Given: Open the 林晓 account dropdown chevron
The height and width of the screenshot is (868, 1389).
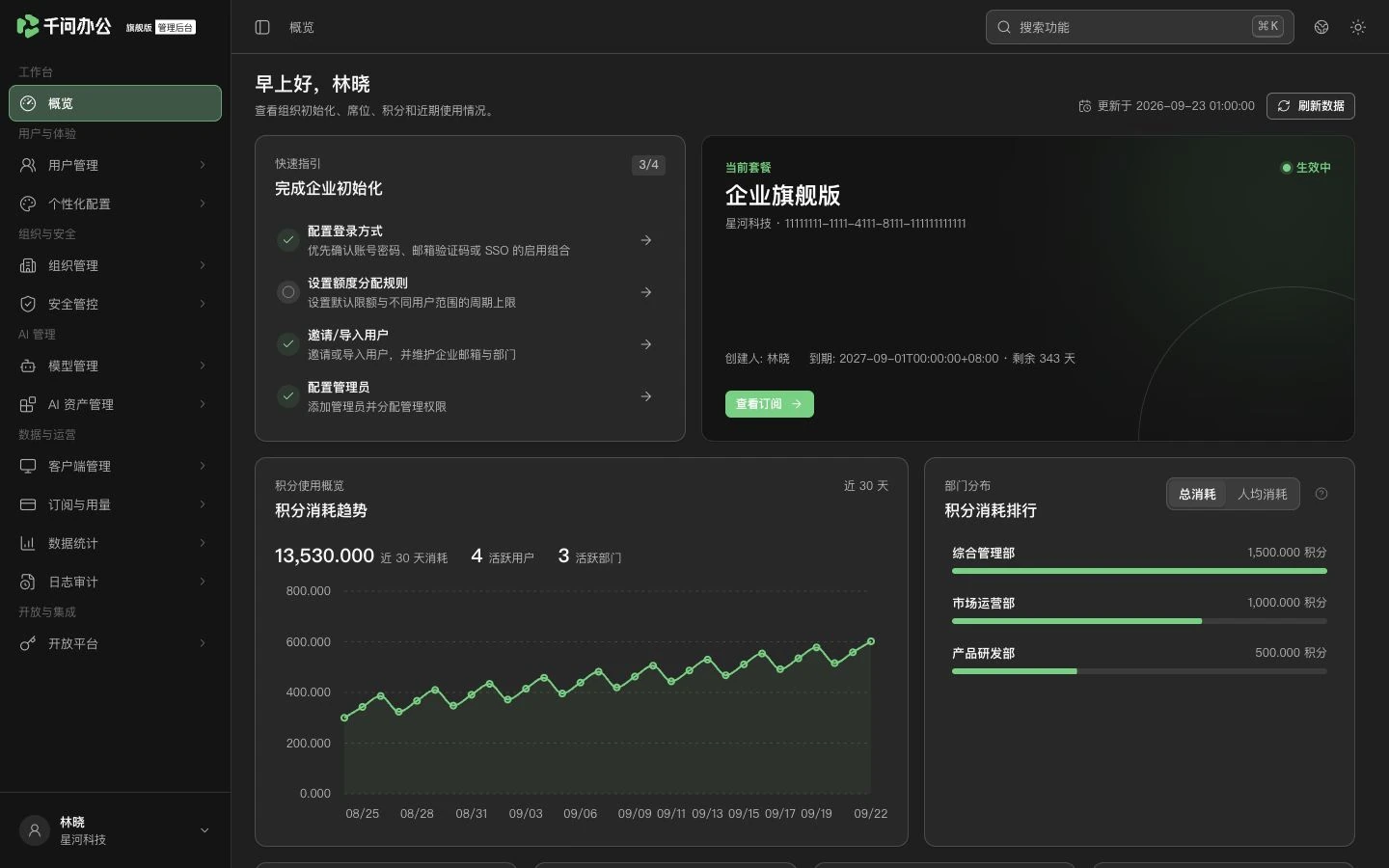Looking at the screenshot, I should click(204, 830).
